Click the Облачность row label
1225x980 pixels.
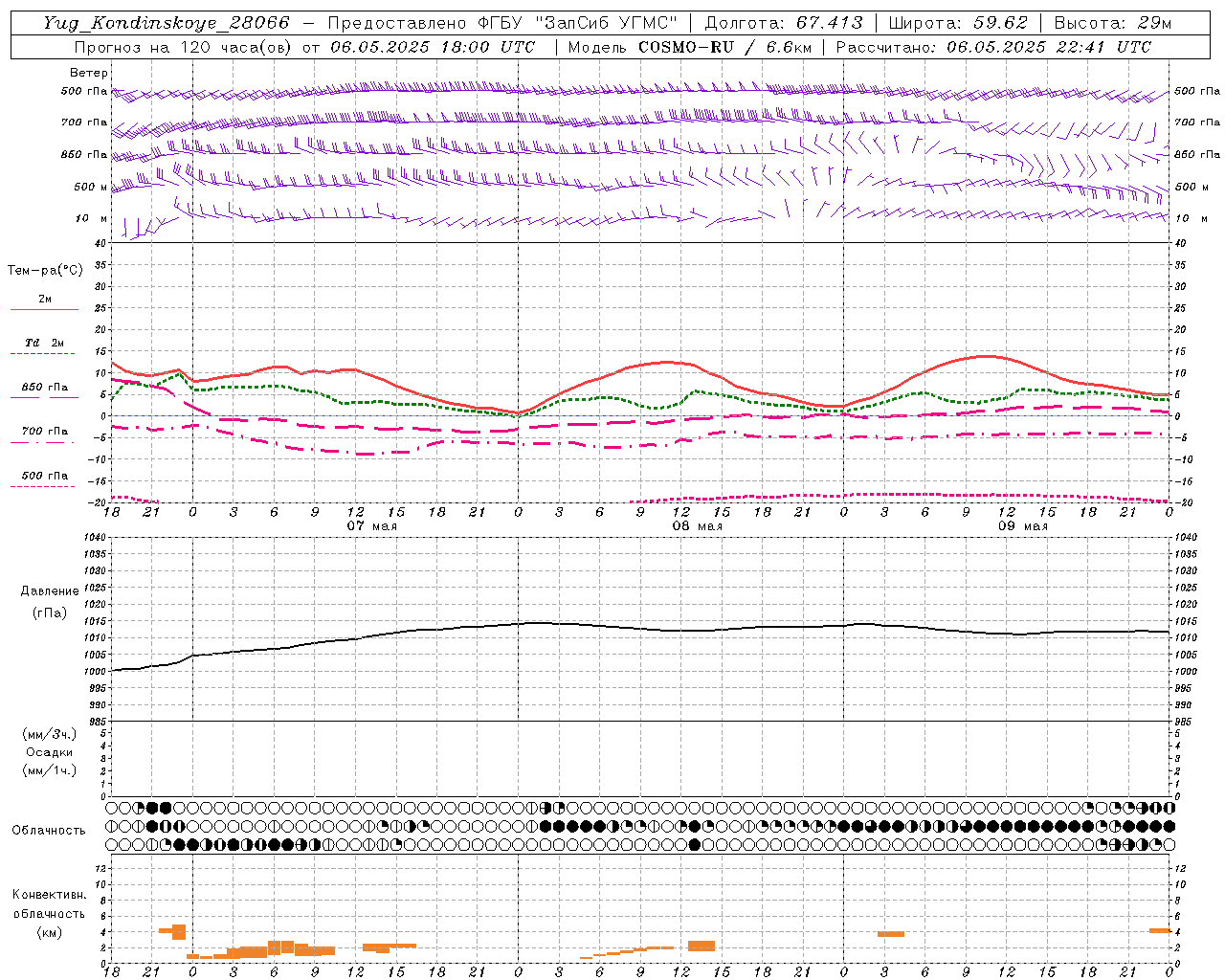(48, 831)
